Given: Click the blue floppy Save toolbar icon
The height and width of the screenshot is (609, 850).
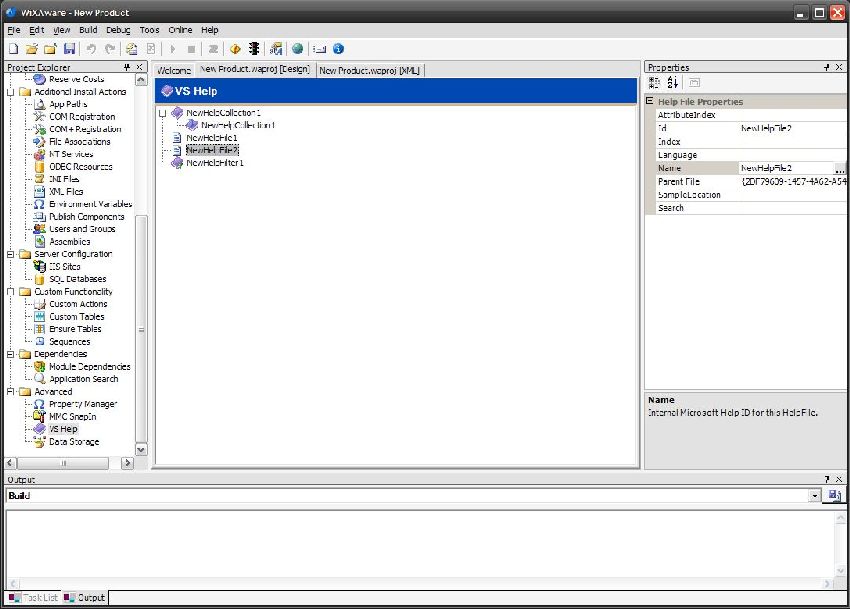Looking at the screenshot, I should point(69,49).
